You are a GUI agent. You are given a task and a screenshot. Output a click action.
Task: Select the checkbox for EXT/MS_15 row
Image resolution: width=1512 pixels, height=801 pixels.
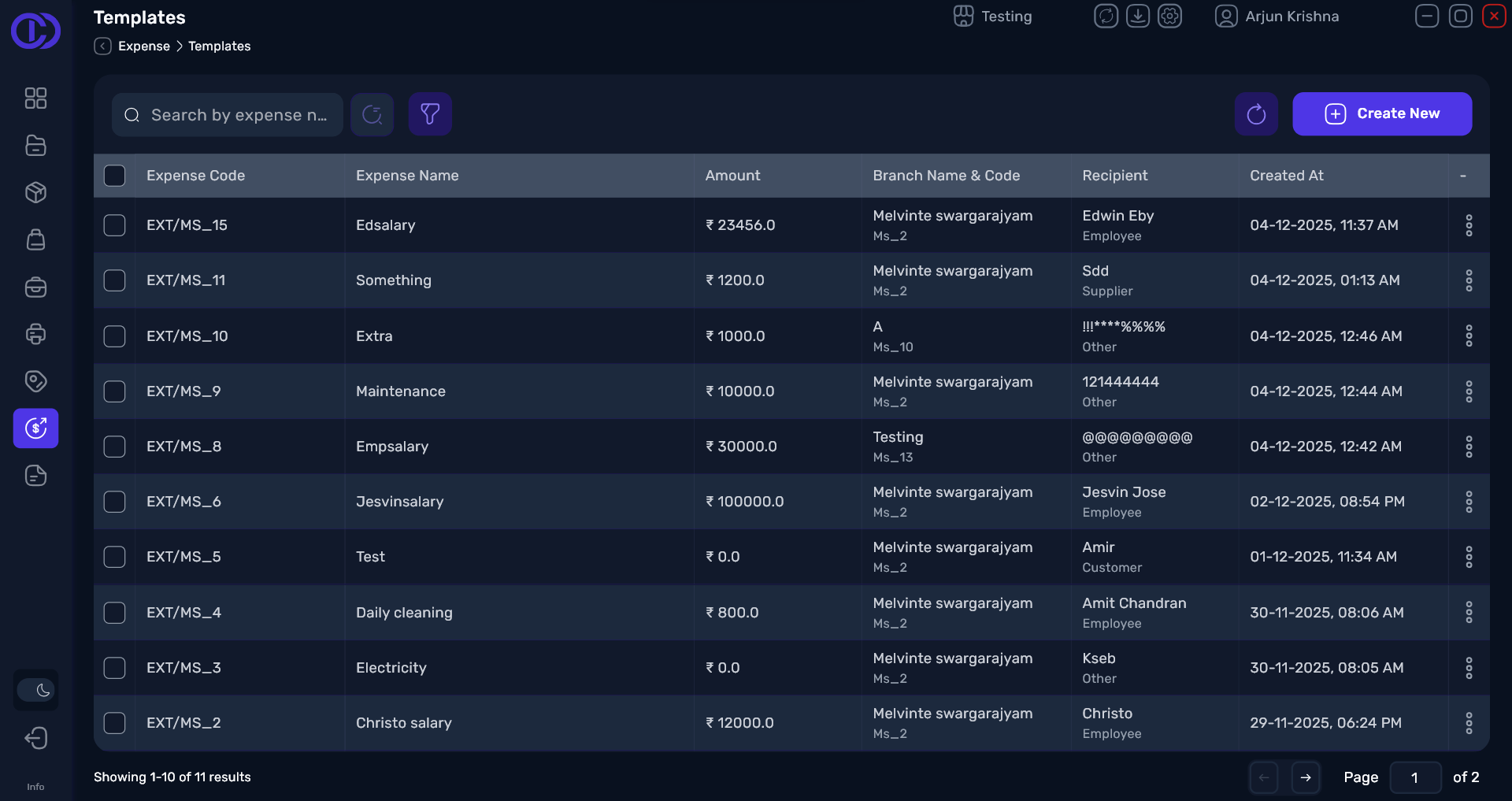coord(115,225)
